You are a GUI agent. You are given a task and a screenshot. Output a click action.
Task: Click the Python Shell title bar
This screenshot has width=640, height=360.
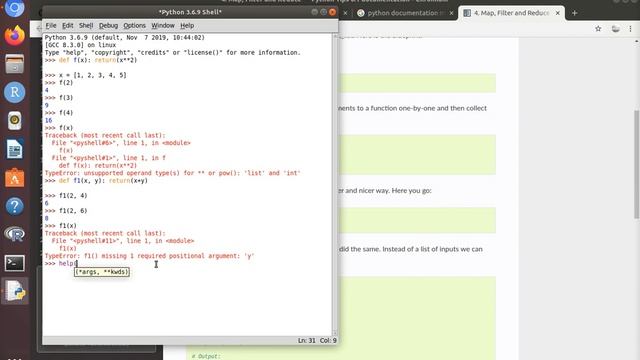[x=190, y=12]
